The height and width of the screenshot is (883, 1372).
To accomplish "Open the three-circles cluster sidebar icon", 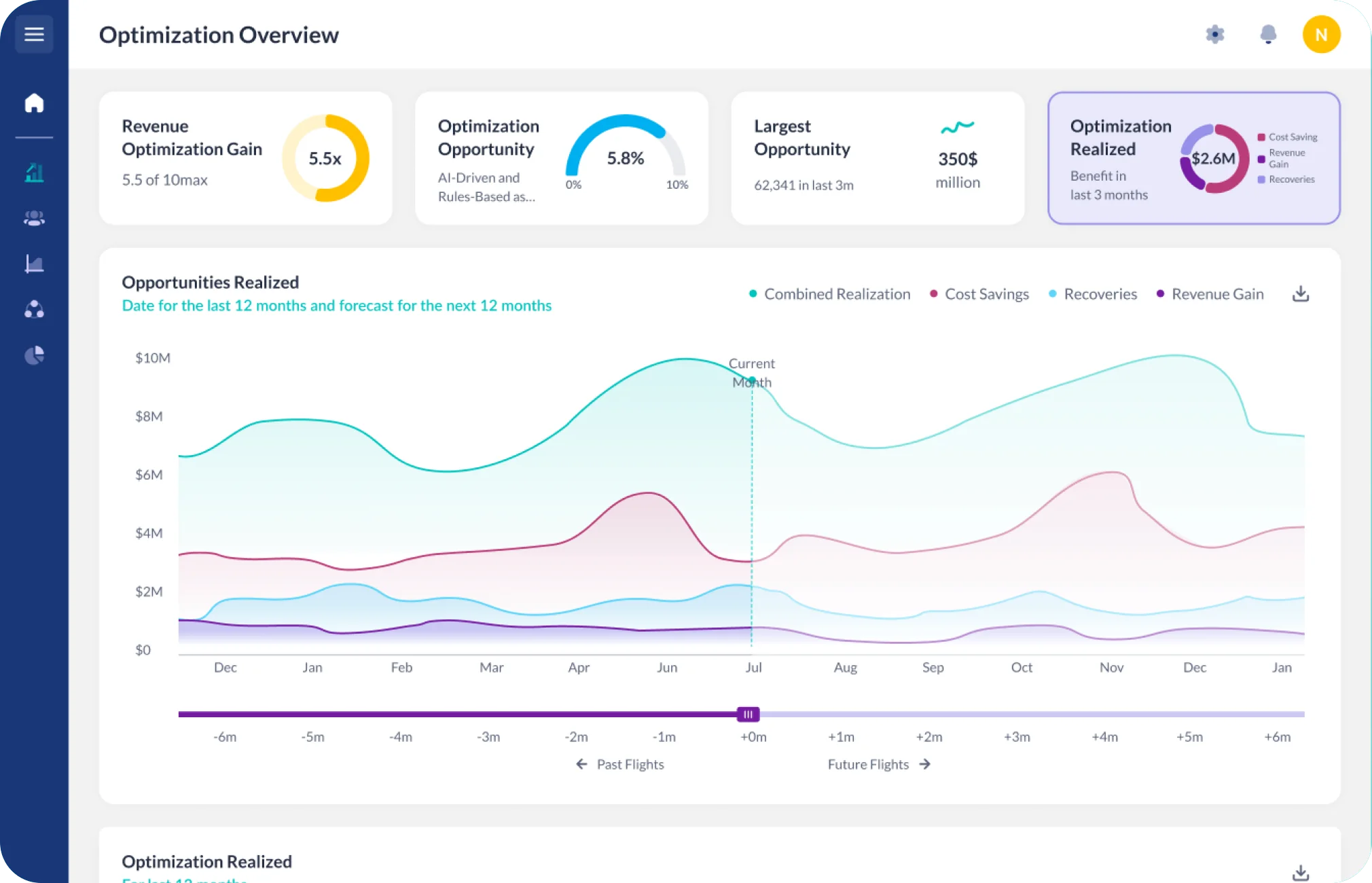I will coord(34,310).
